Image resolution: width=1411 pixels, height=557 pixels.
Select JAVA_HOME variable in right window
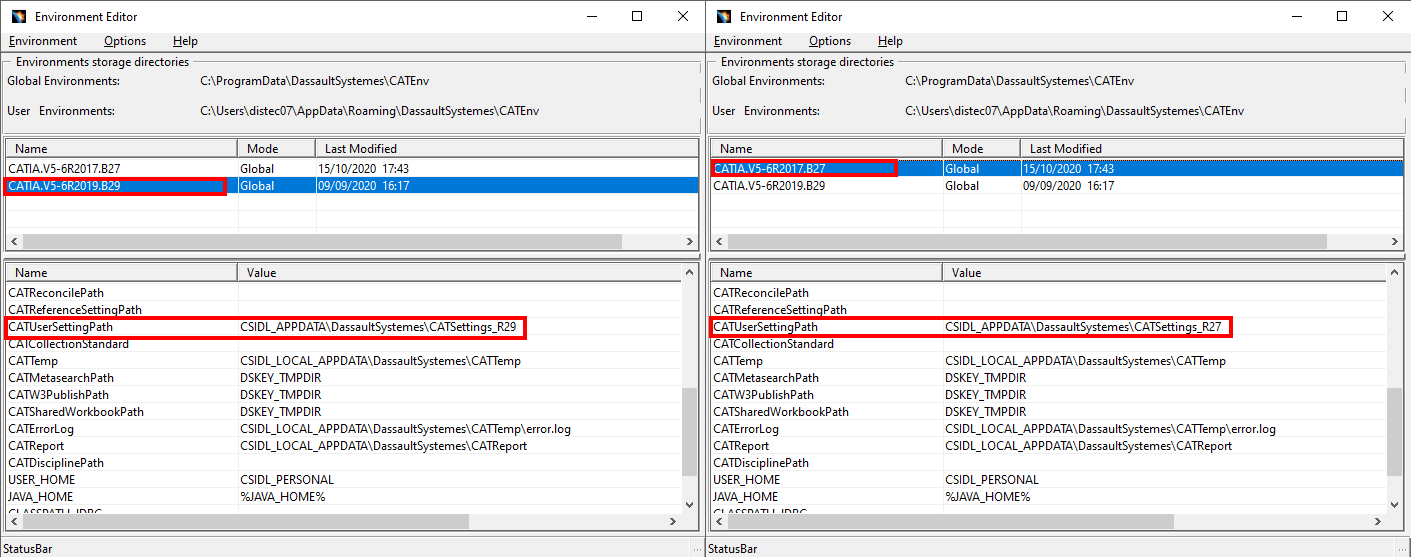pyautogui.click(x=745, y=497)
